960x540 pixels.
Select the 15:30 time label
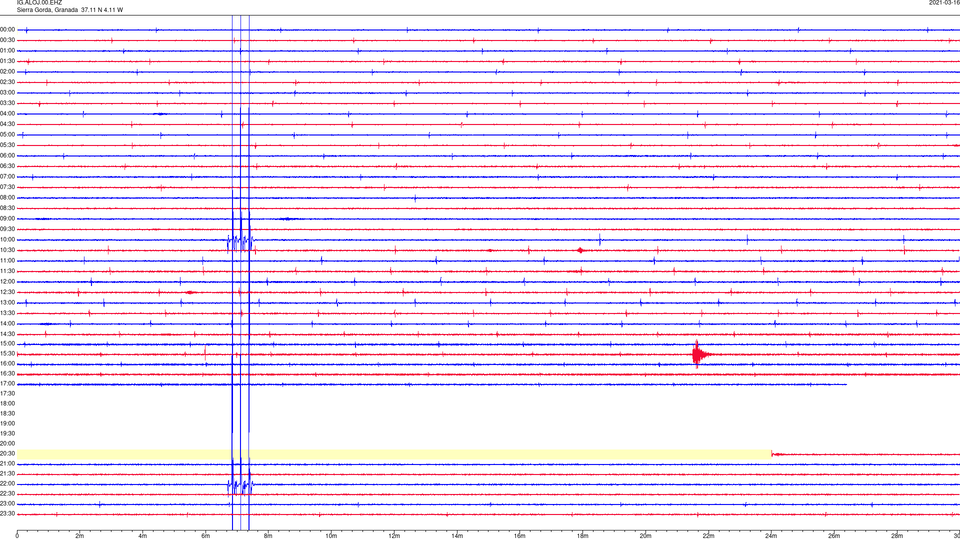tap(7, 353)
